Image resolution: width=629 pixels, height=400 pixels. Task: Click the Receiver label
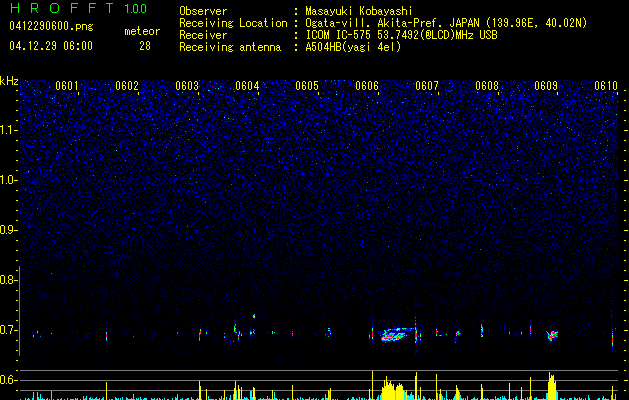point(203,35)
